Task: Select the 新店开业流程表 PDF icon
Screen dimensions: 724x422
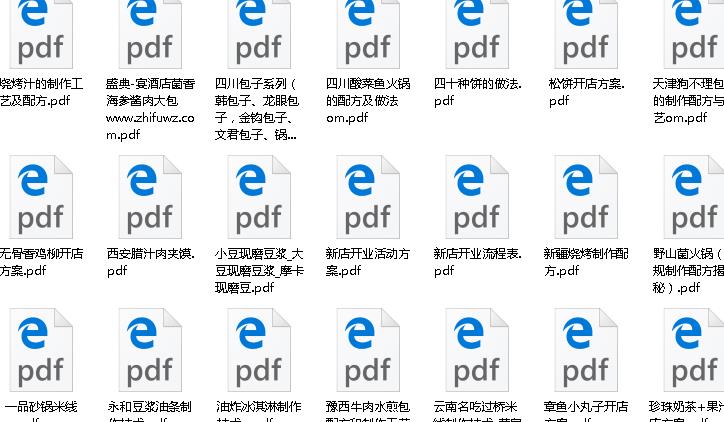Action: click(477, 197)
